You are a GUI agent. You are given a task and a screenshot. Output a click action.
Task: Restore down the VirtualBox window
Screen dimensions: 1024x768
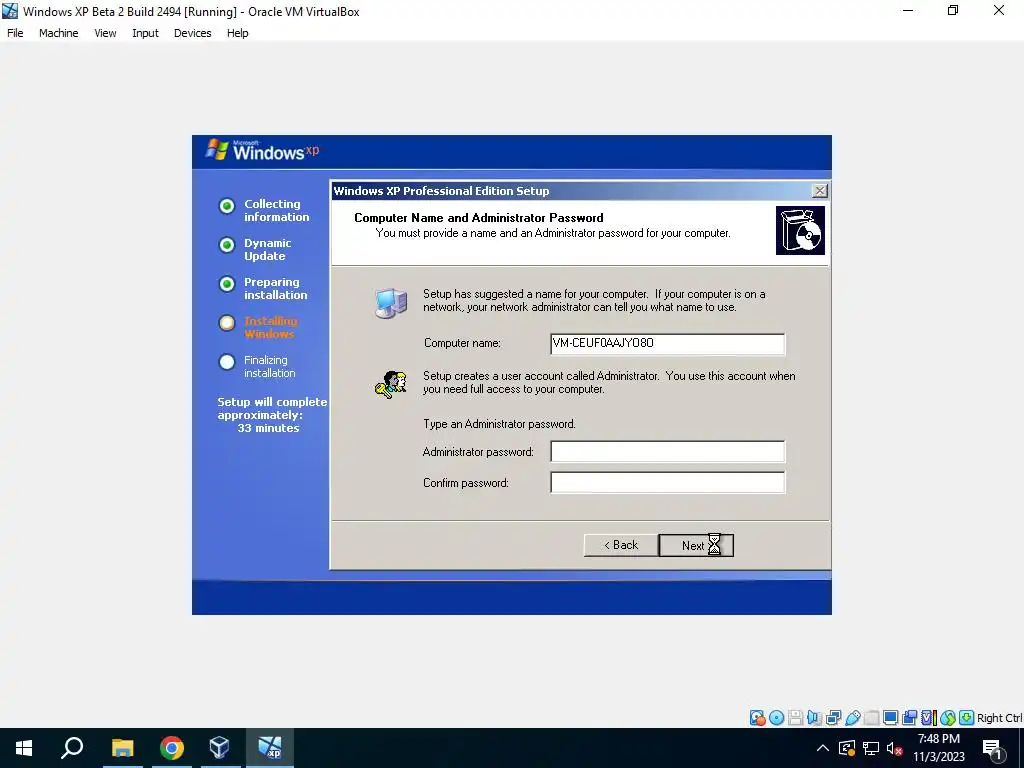point(953,10)
